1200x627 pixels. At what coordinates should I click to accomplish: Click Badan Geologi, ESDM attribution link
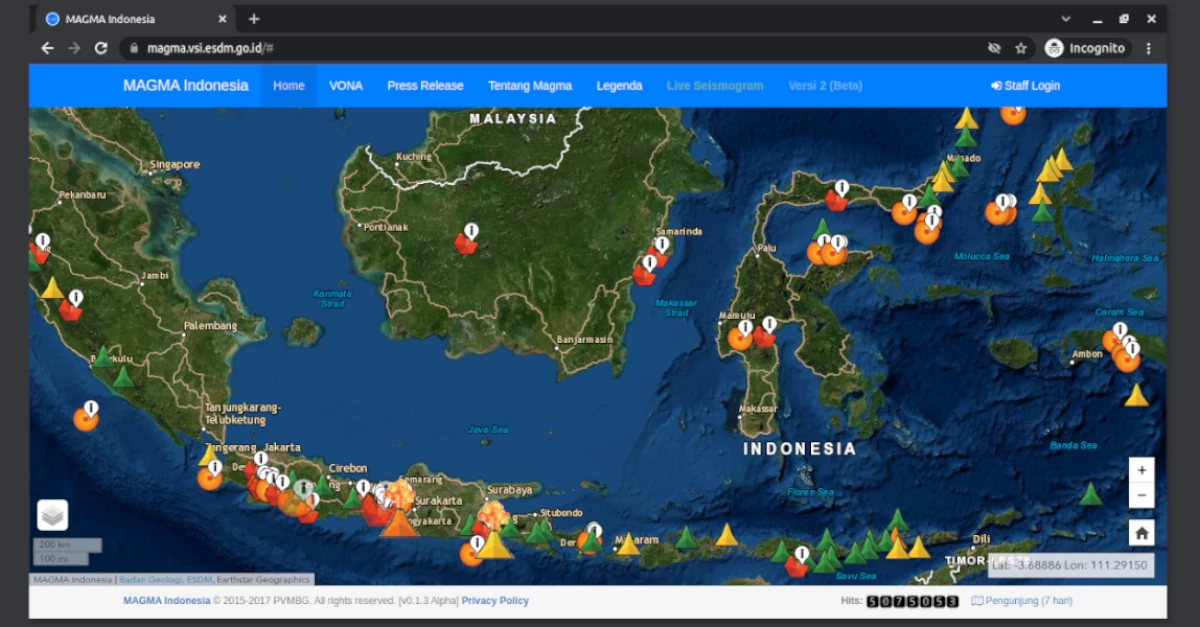[166, 579]
